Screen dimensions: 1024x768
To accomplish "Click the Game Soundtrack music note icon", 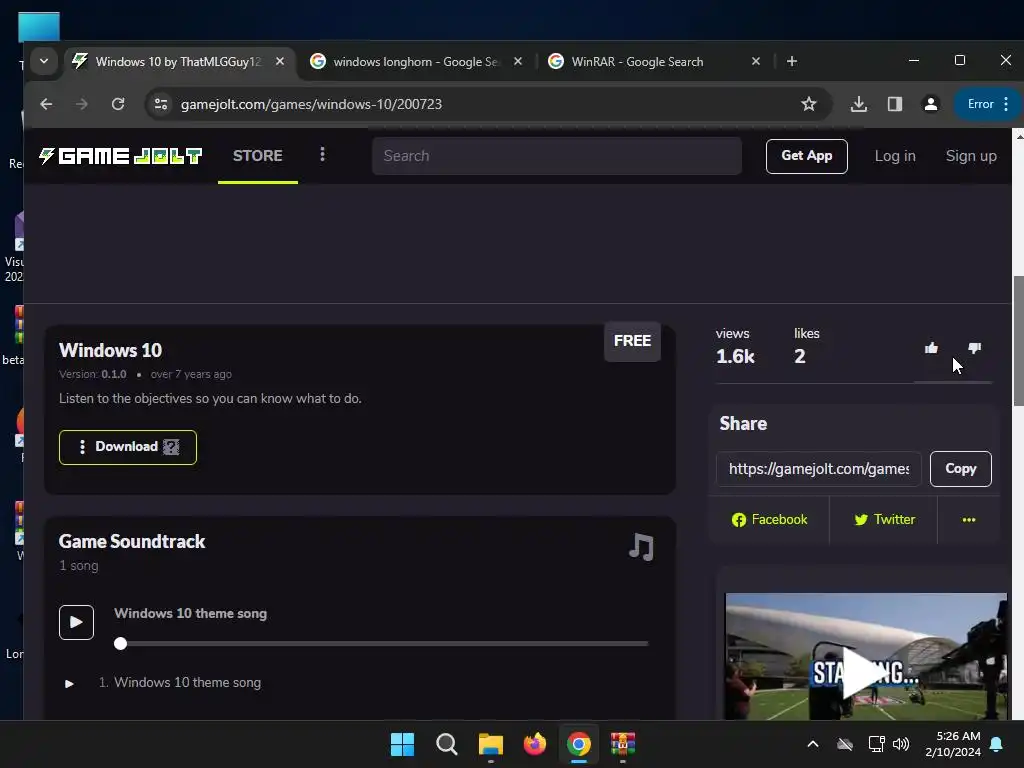I will coord(641,547).
